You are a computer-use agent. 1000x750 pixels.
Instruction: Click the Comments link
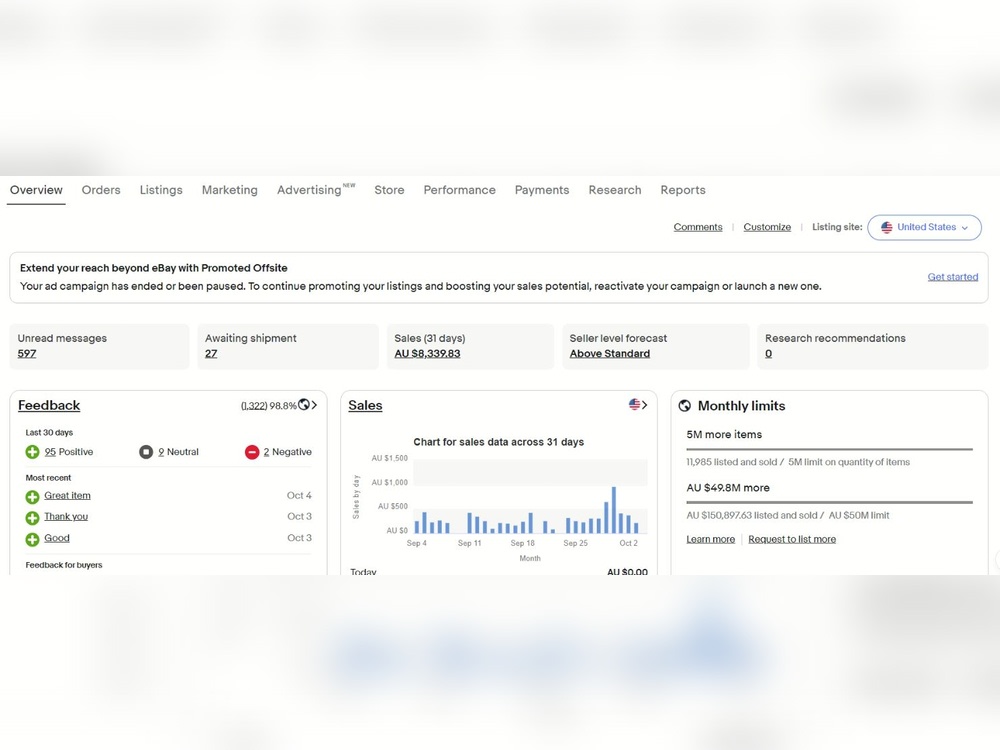tap(698, 227)
